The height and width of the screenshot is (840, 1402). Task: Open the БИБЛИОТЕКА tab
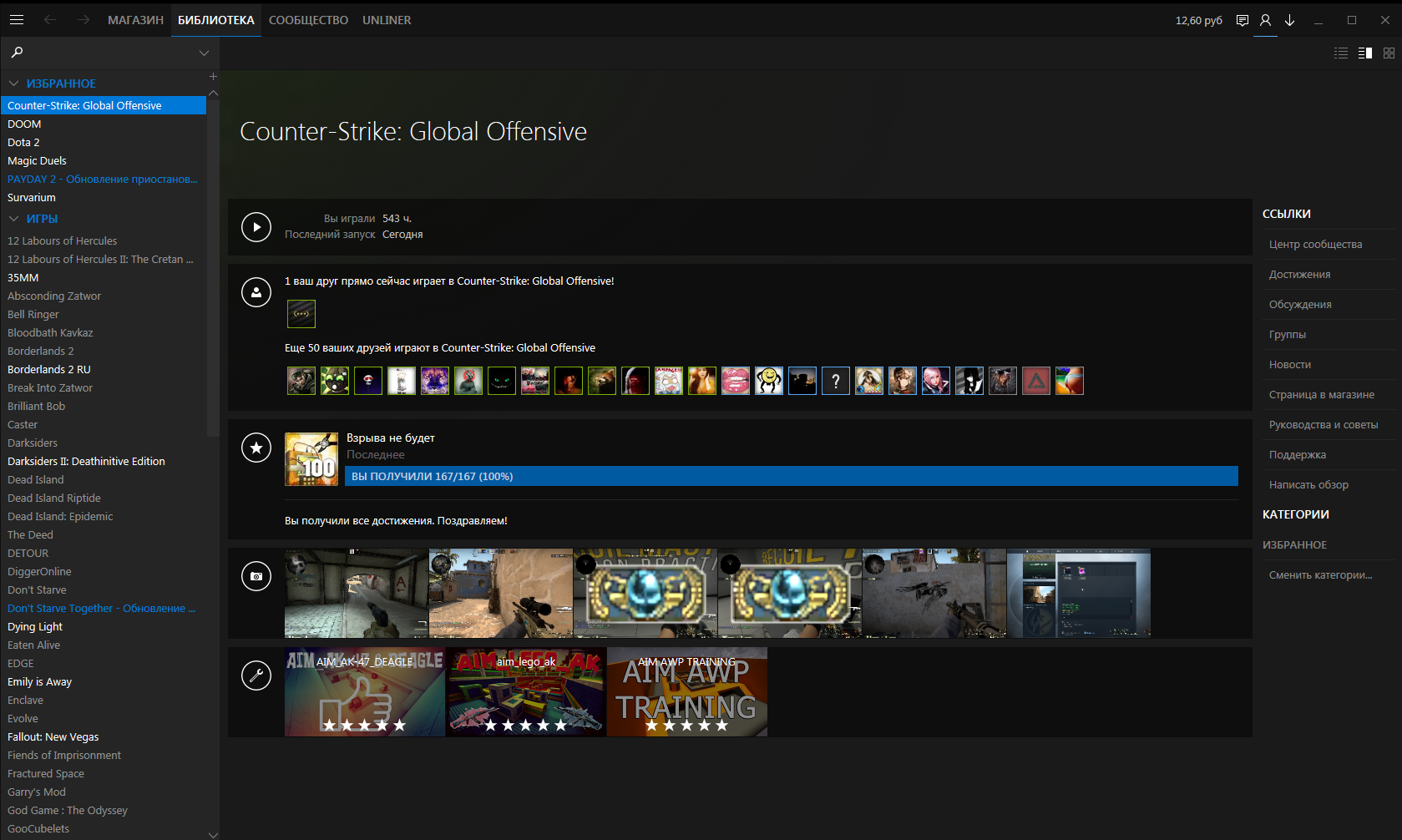(x=216, y=20)
